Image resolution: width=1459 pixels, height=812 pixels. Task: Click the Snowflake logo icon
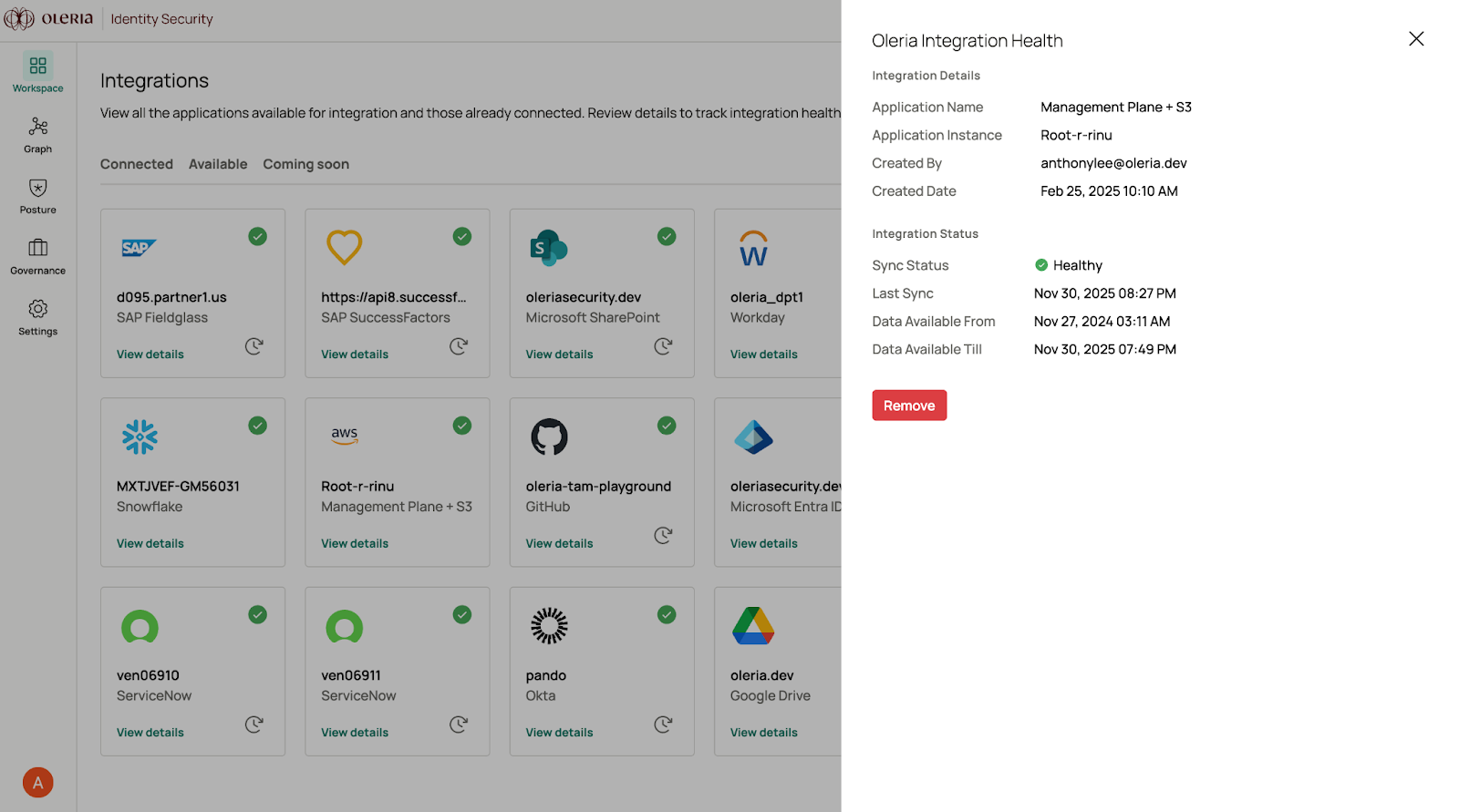pos(140,437)
